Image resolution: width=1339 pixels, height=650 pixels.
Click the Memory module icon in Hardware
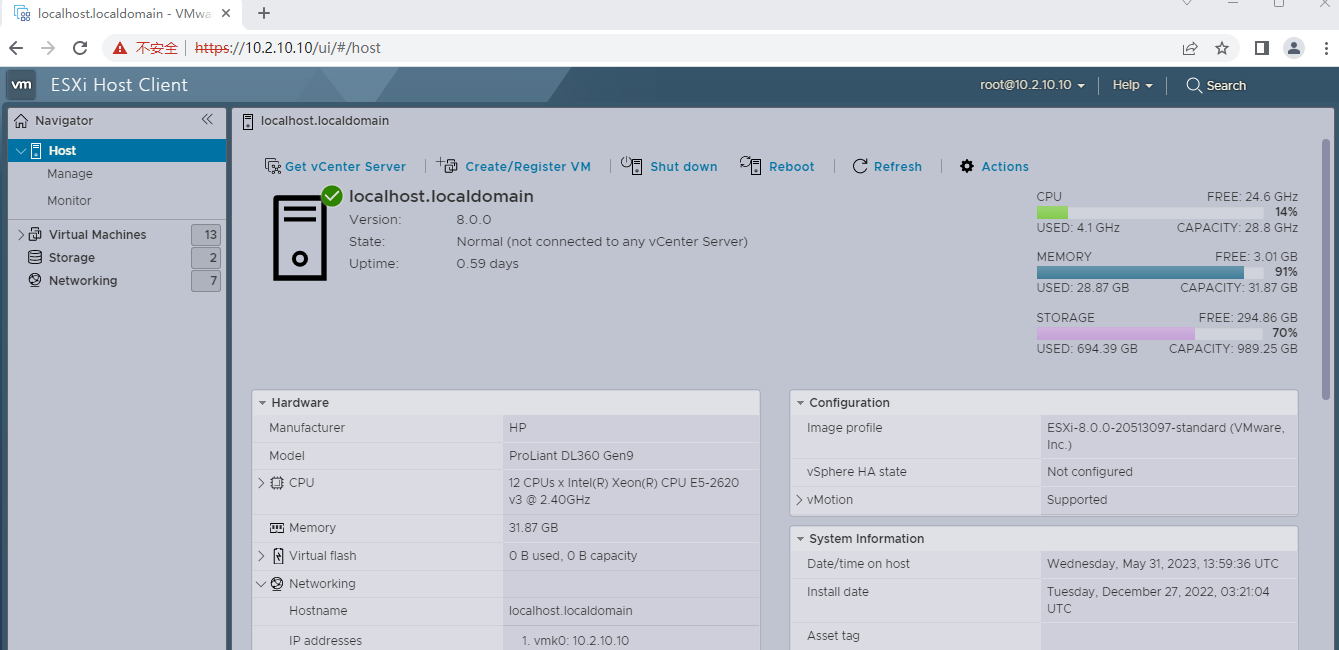point(277,528)
